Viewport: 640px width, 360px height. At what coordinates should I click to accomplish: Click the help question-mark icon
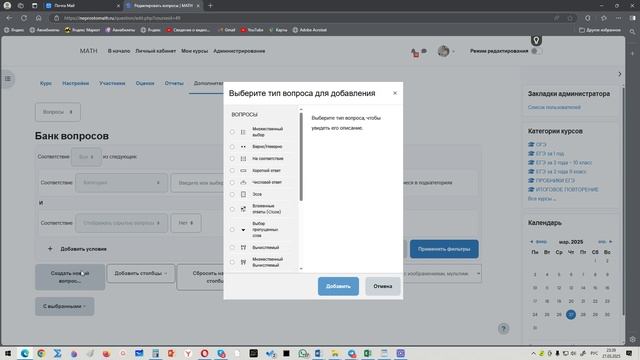503,329
